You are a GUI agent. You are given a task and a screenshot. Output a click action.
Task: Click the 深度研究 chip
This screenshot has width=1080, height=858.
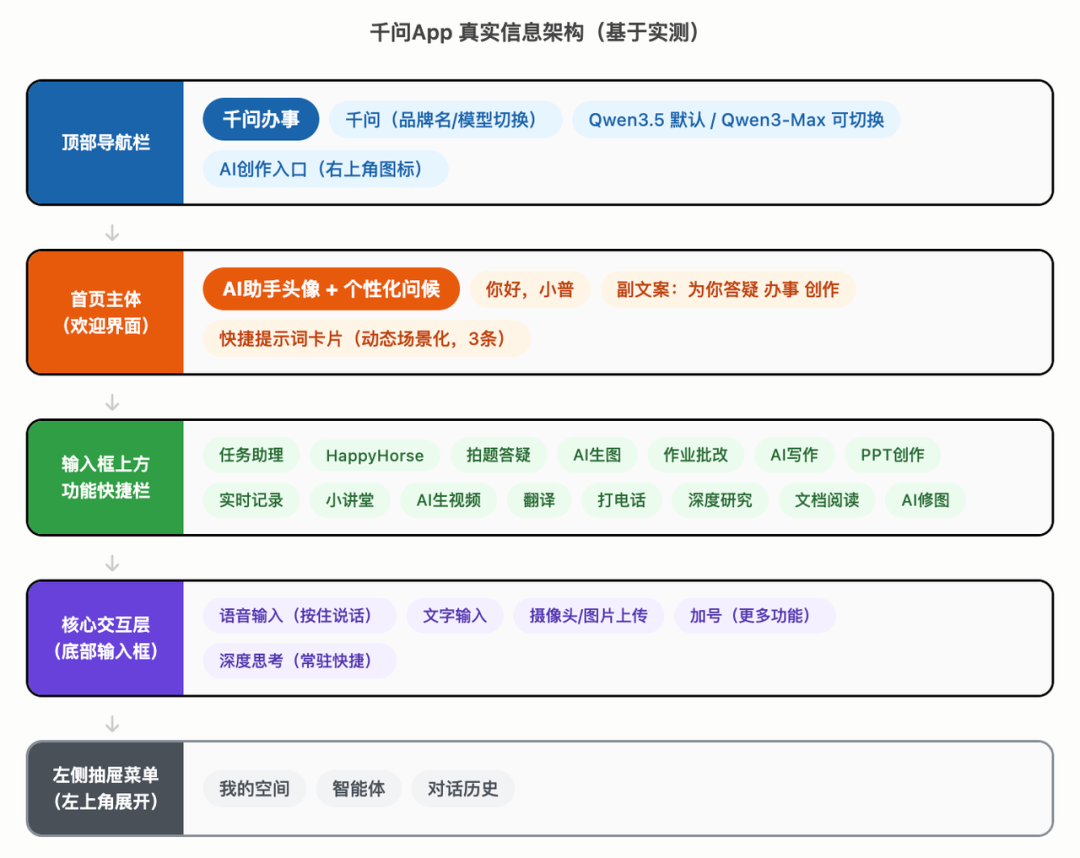(720, 500)
